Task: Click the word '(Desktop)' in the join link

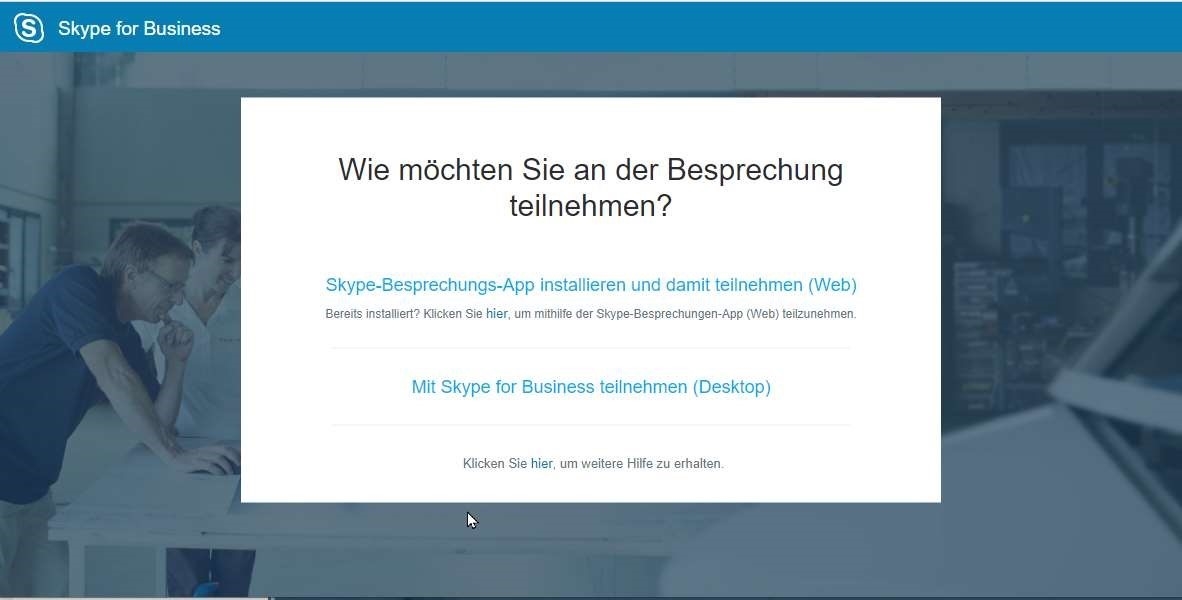Action: point(731,387)
